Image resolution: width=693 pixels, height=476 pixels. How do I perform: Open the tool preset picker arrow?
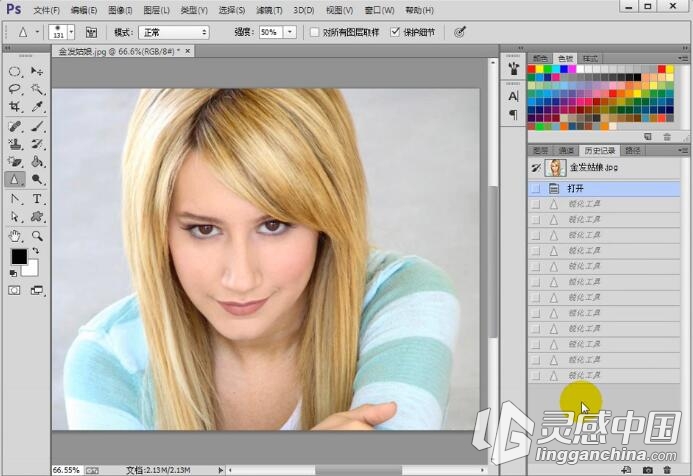coord(37,32)
